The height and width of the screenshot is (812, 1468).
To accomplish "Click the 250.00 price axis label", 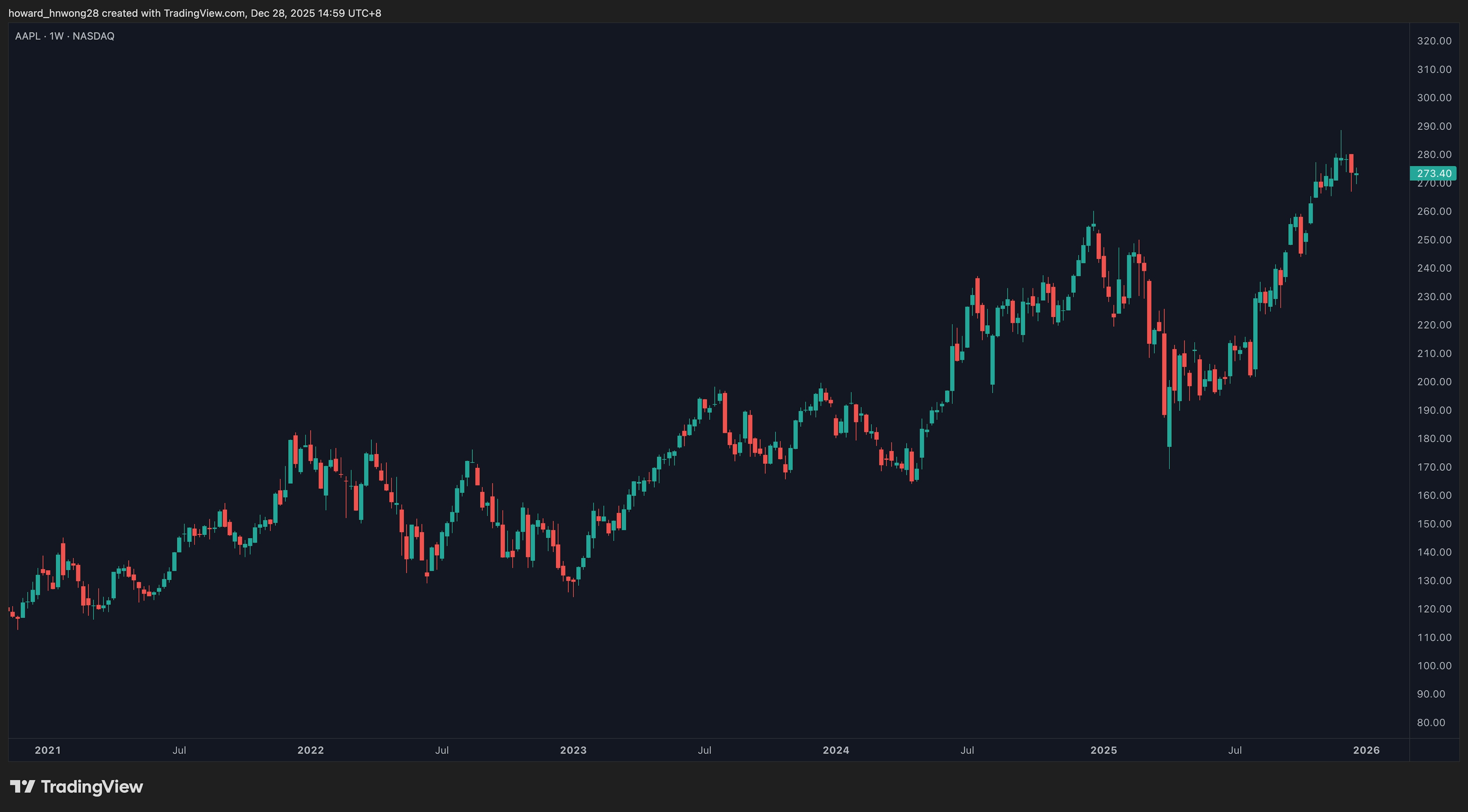I will point(1434,240).
